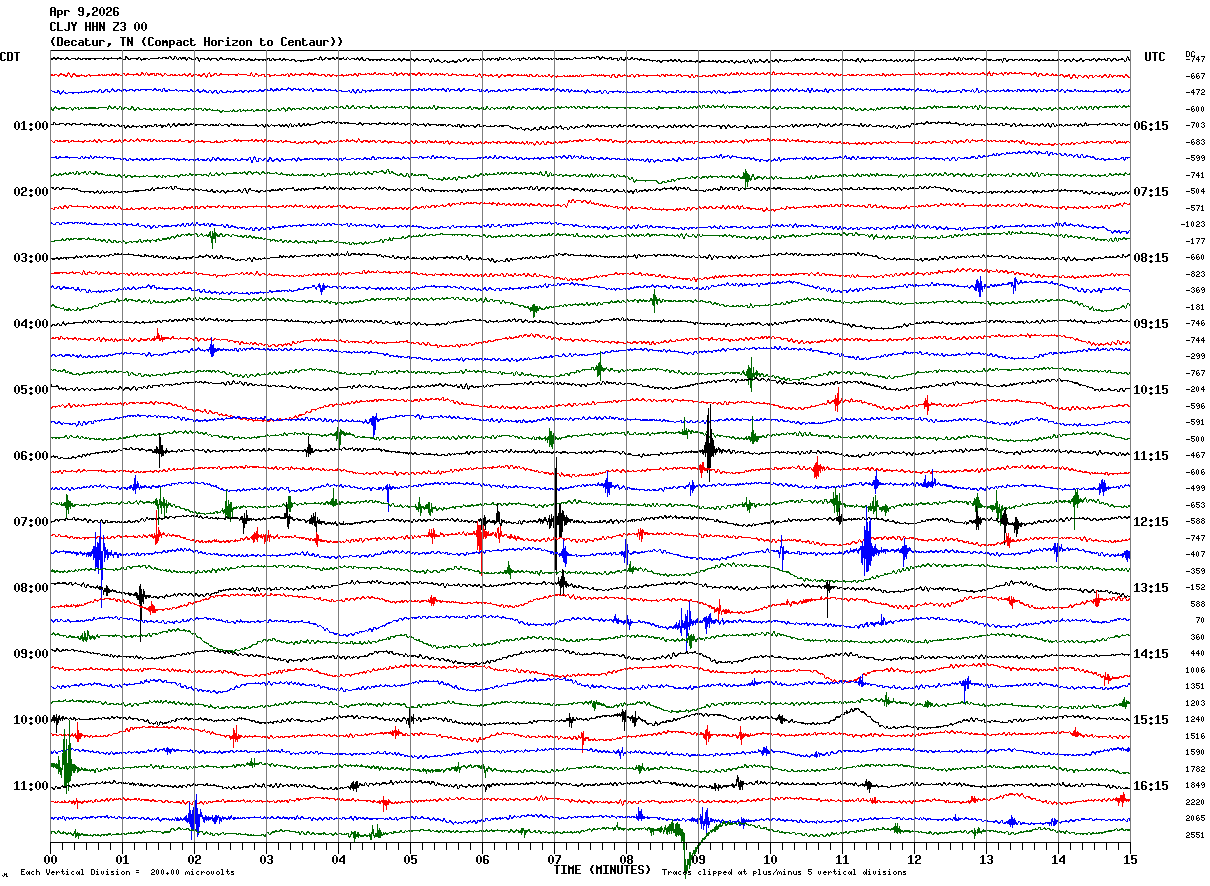This screenshot has width=1210, height=886.
Task: Click the tall black spike on the 07:00 trace
Action: (556, 515)
